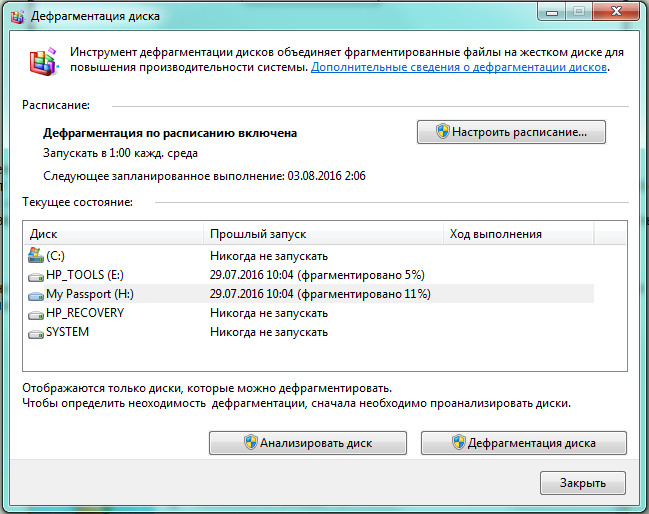Image resolution: width=649 pixels, height=514 pixels.
Task: Click the Windows drive icon for (C:)
Action: 36,255
